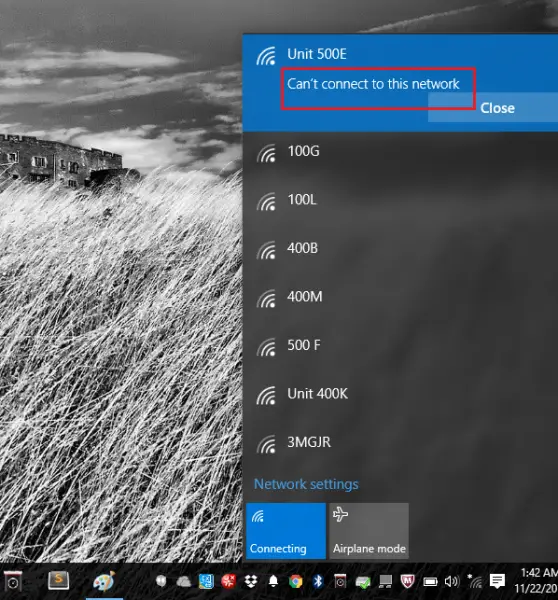Expand the 100G network entry

coord(400,152)
